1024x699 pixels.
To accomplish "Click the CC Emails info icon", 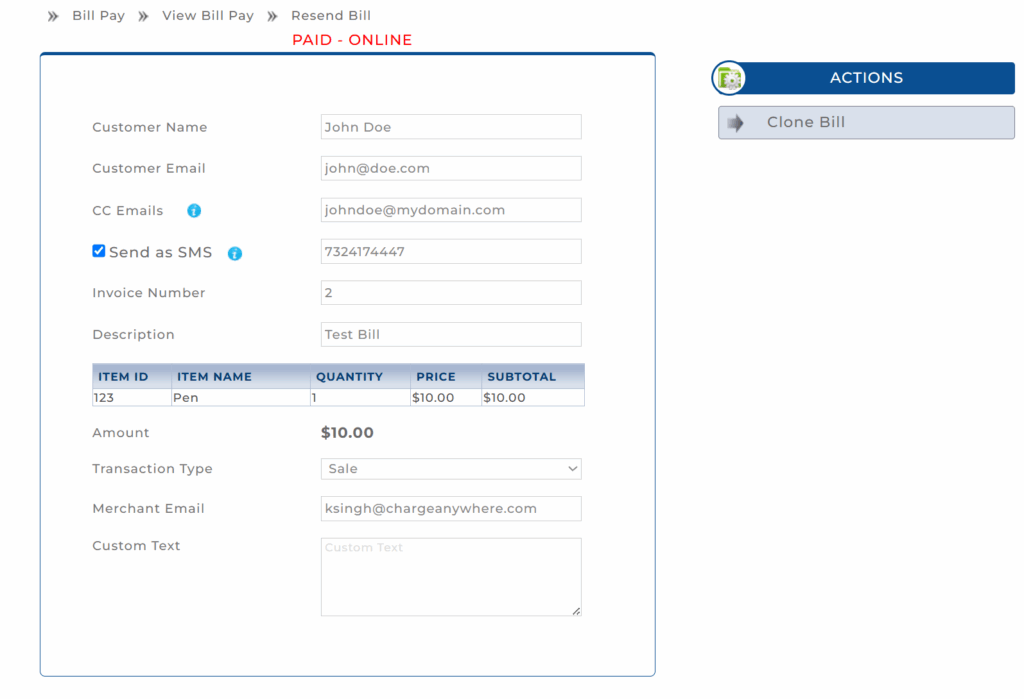I will point(194,211).
